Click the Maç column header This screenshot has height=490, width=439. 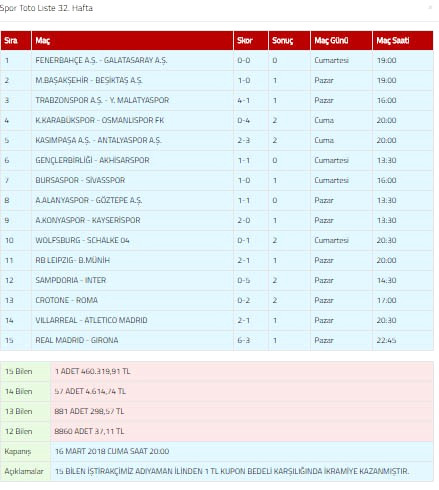pos(132,41)
